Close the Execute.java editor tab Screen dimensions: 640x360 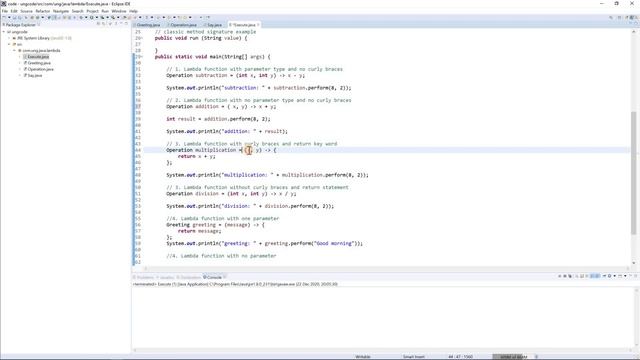point(258,25)
